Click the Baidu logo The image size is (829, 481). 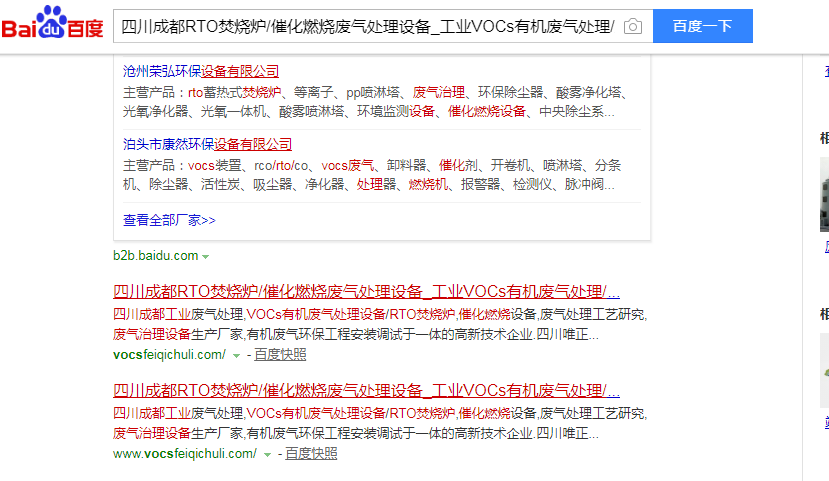tap(52, 23)
